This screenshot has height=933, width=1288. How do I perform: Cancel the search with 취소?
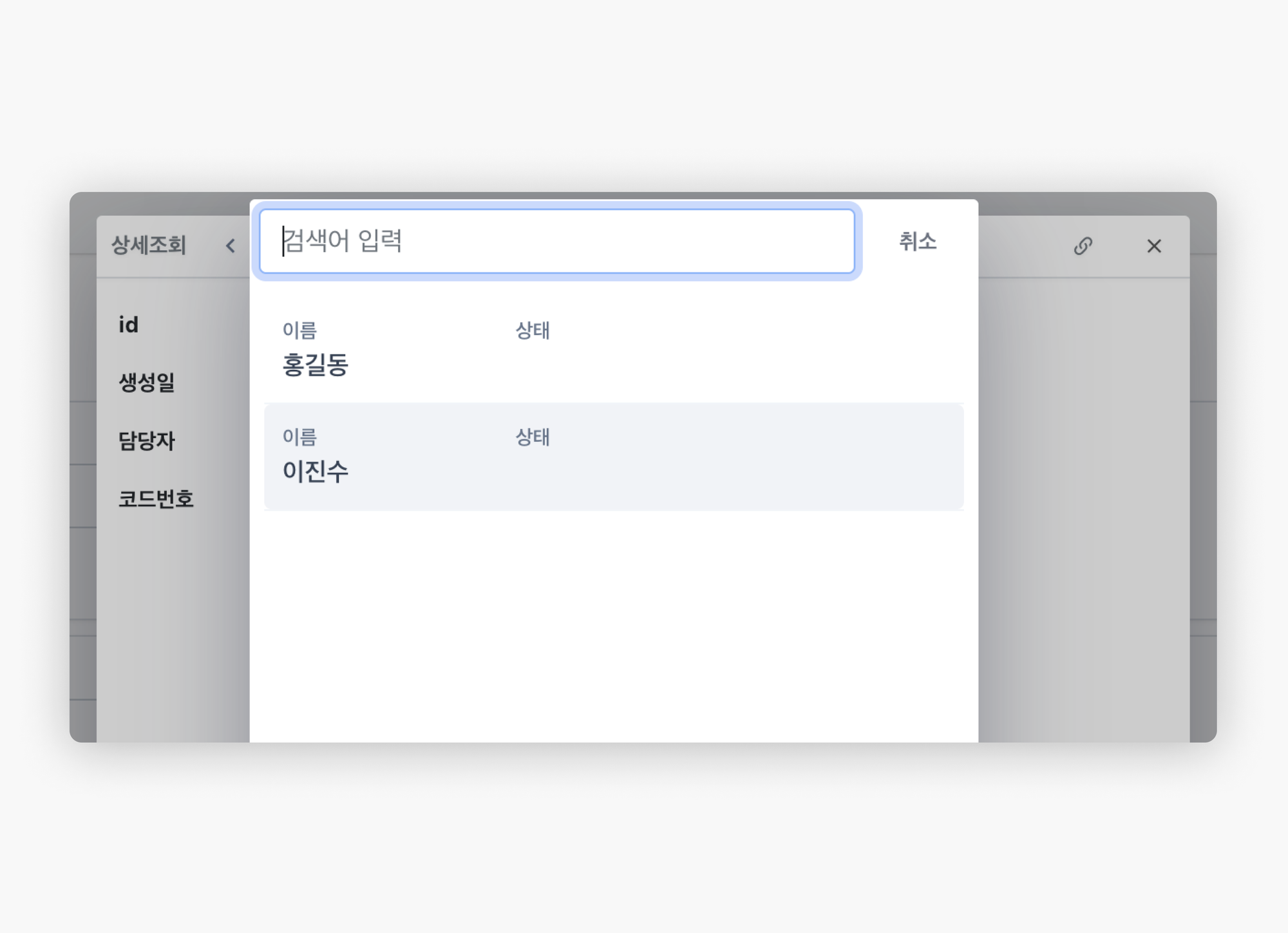[x=918, y=241]
